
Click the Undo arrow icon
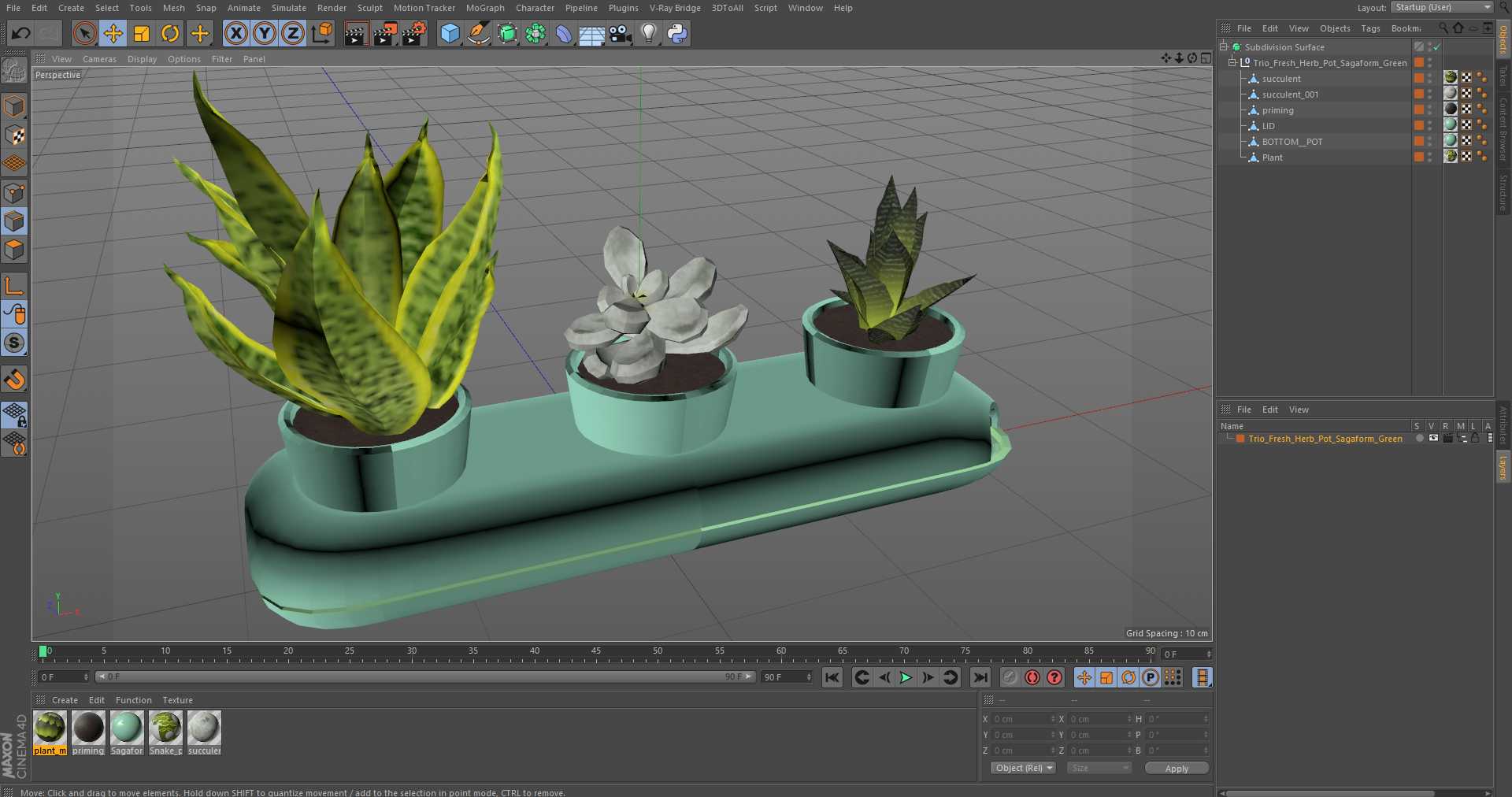(x=21, y=33)
